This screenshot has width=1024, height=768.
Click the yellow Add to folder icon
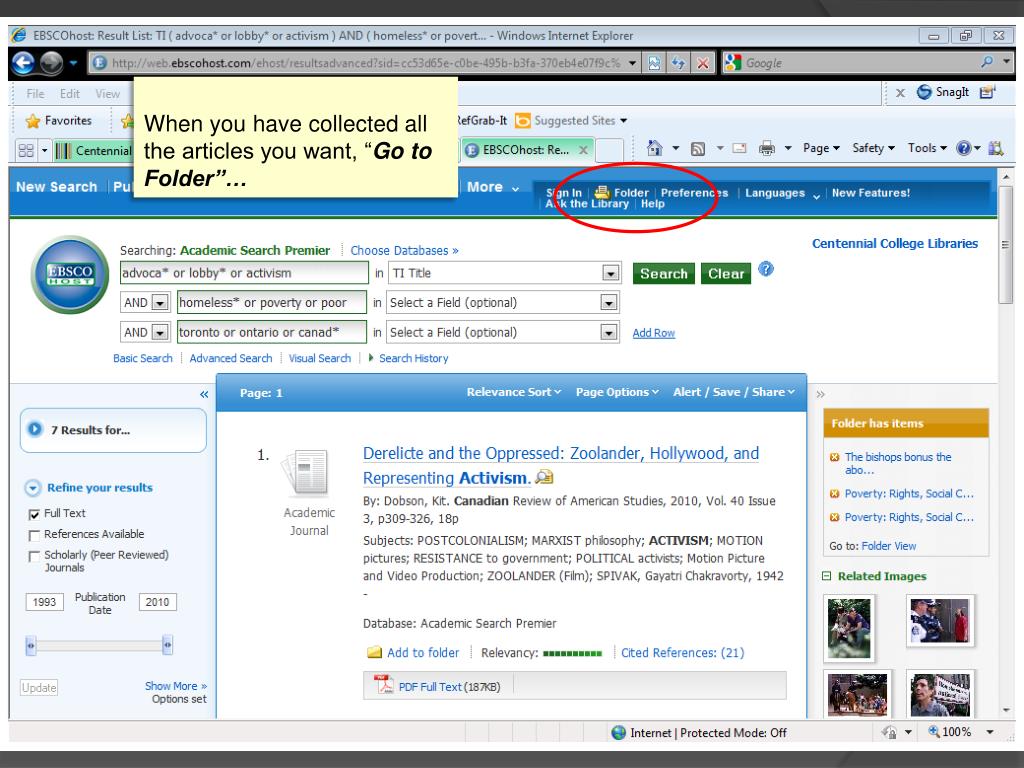[374, 652]
